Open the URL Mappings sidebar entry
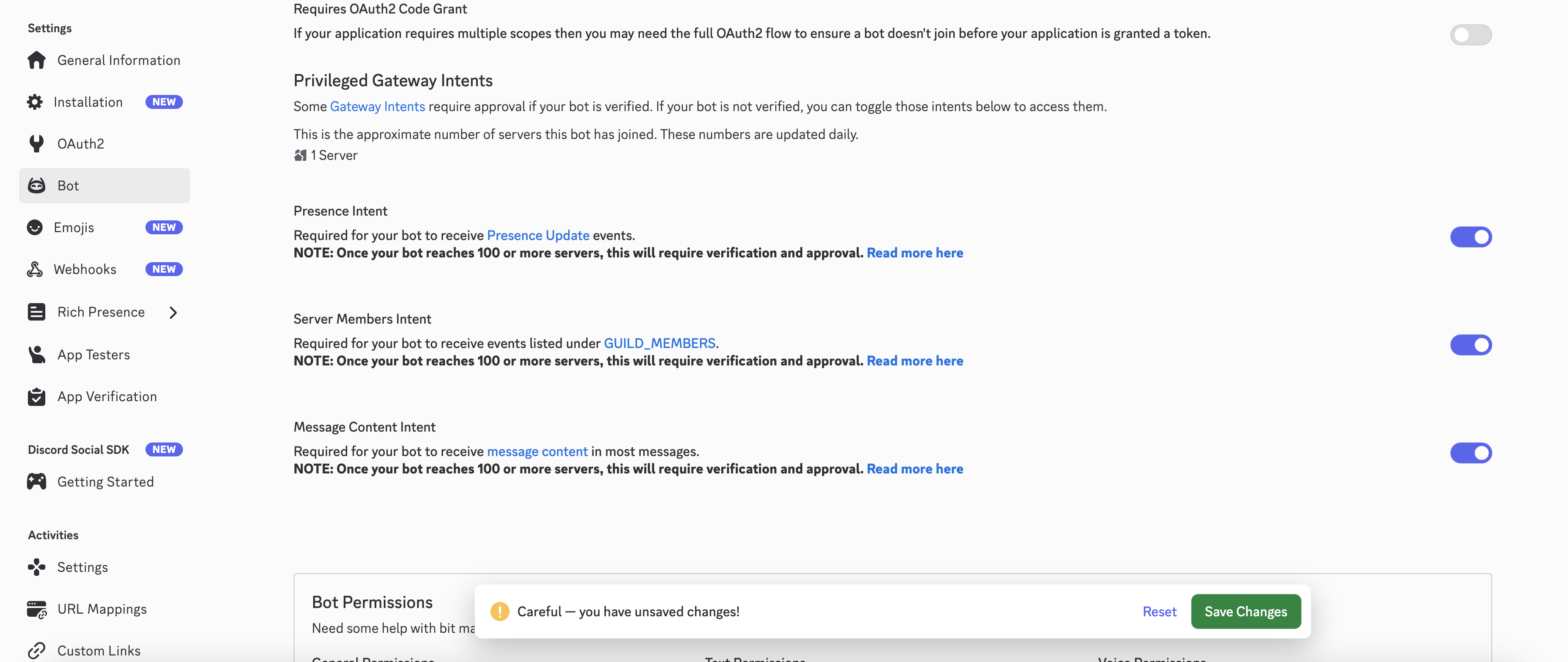The height and width of the screenshot is (662, 1568). [x=101, y=609]
